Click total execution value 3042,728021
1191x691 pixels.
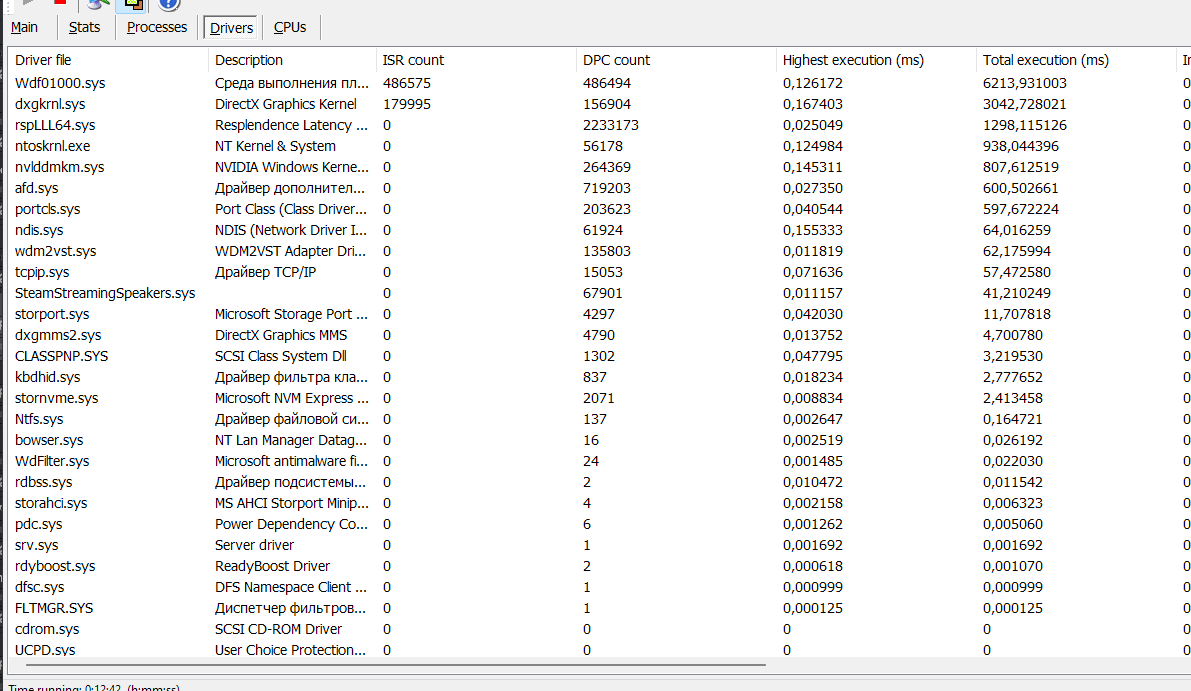(x=1025, y=104)
